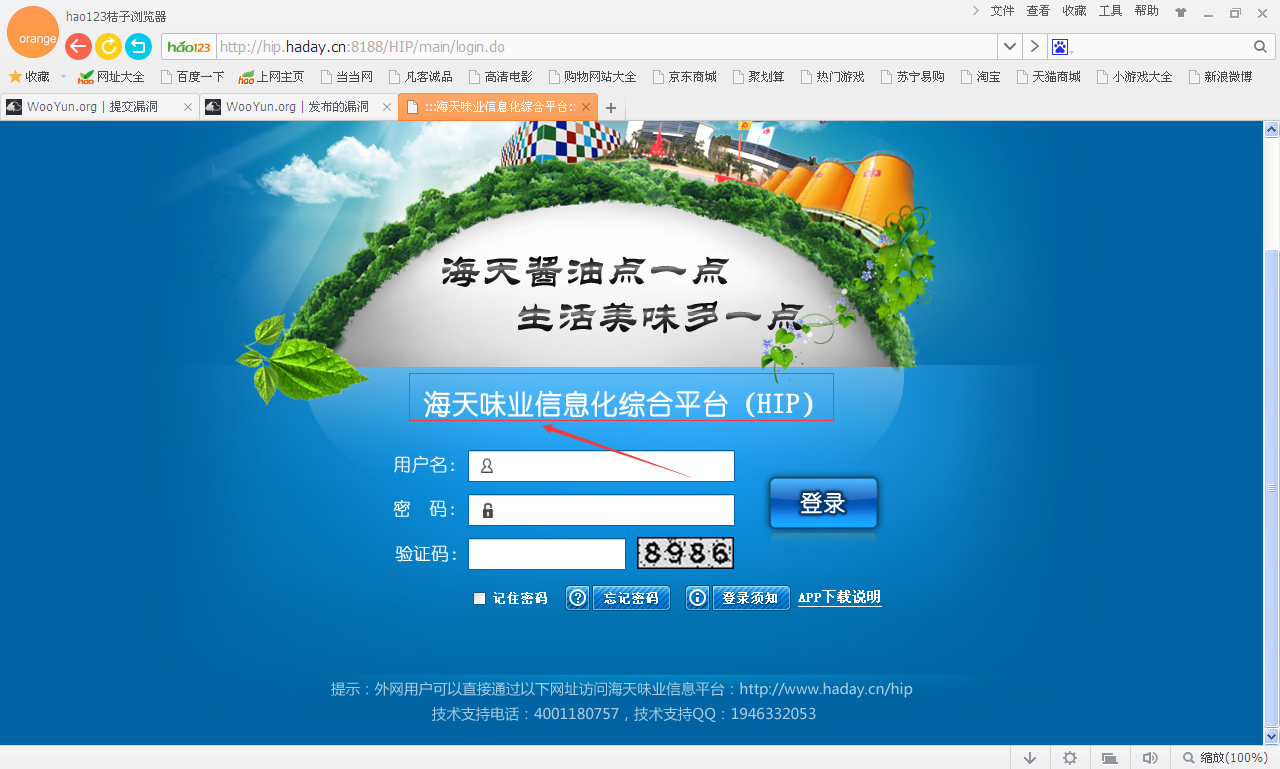Click the red back arrow button
Viewport: 1280px width, 769px height.
click(78, 46)
